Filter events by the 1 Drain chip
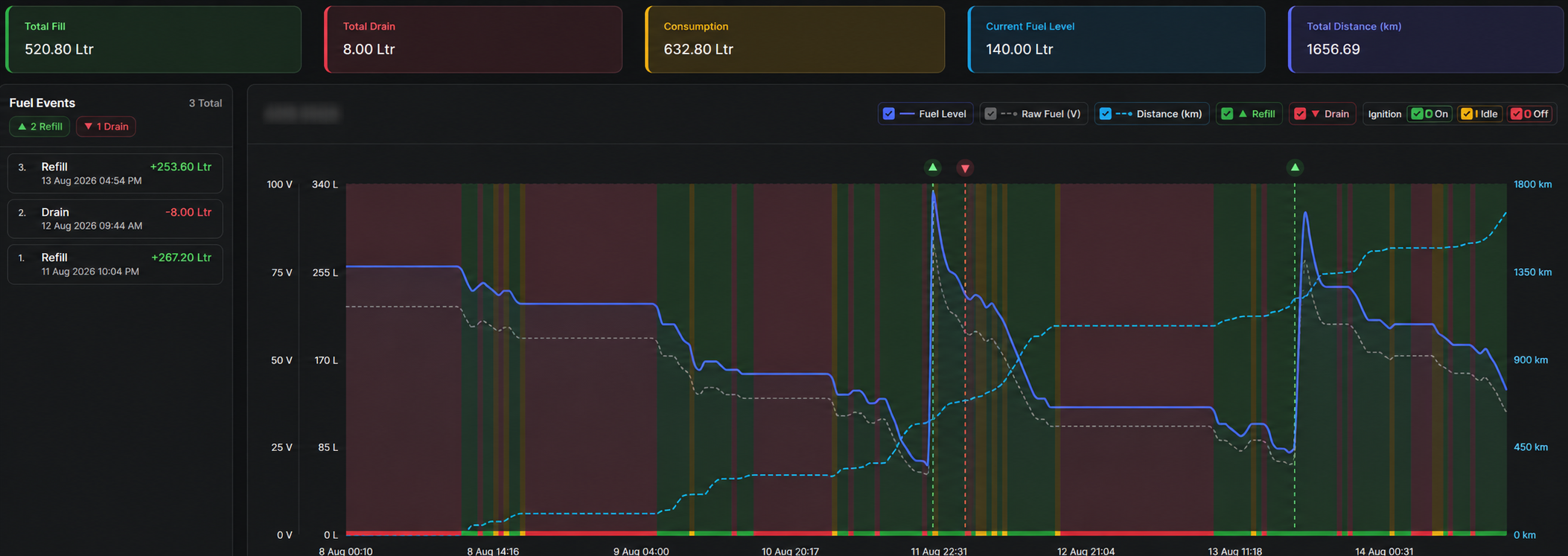Viewport: 1568px width, 556px height. (106, 127)
